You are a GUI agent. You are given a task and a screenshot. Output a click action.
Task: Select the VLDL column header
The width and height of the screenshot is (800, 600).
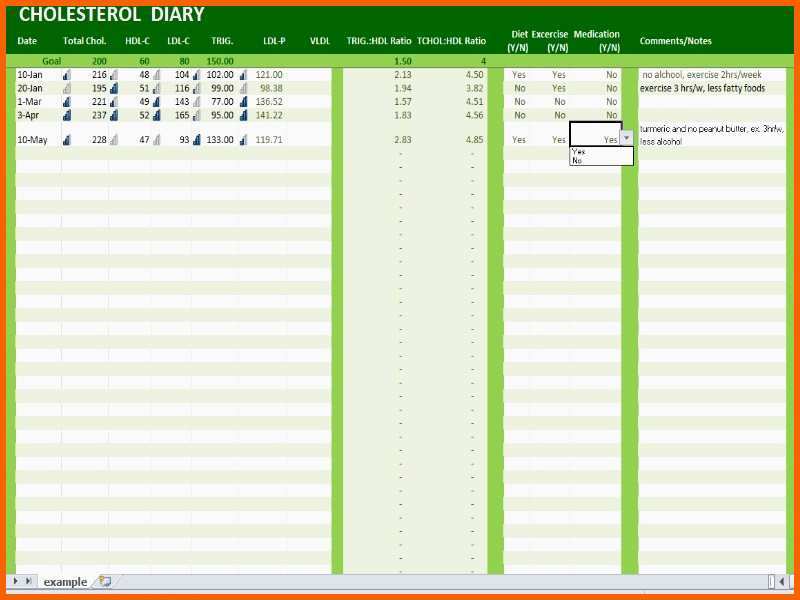click(320, 41)
